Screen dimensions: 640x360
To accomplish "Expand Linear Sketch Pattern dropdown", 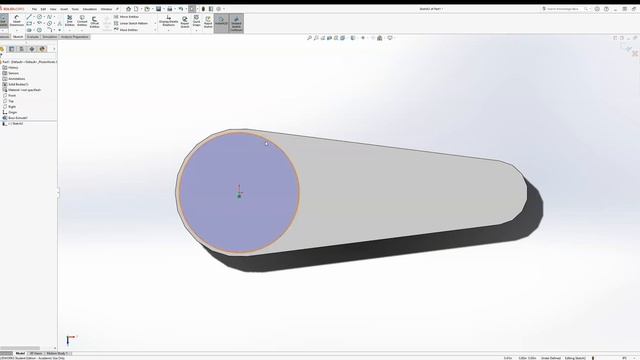I will tap(155, 23).
